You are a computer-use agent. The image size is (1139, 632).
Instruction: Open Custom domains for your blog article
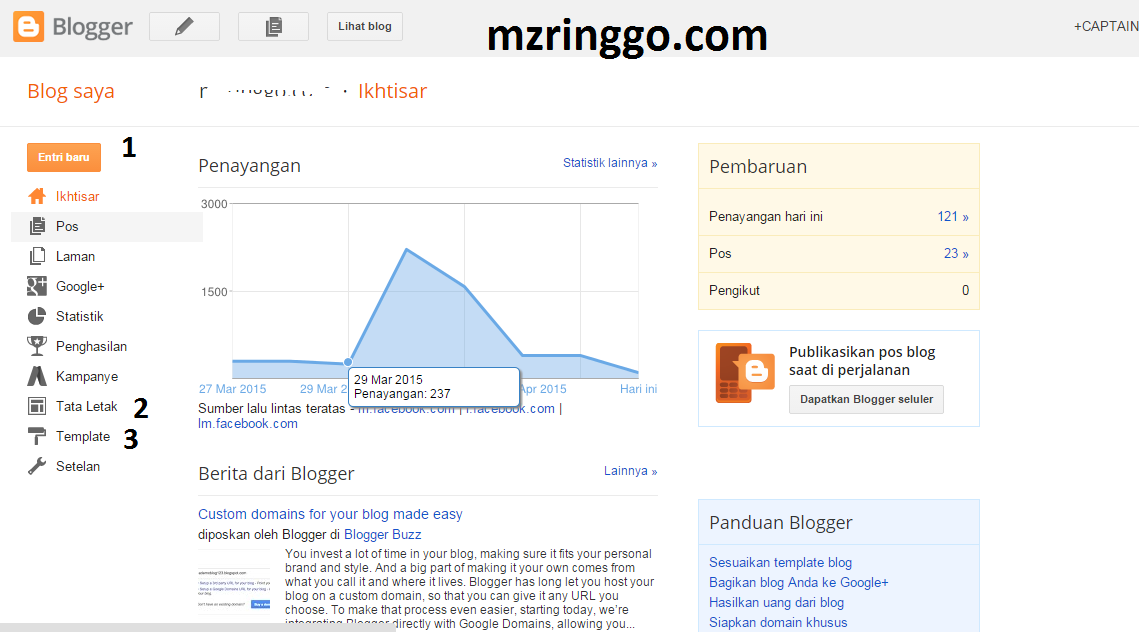(330, 514)
